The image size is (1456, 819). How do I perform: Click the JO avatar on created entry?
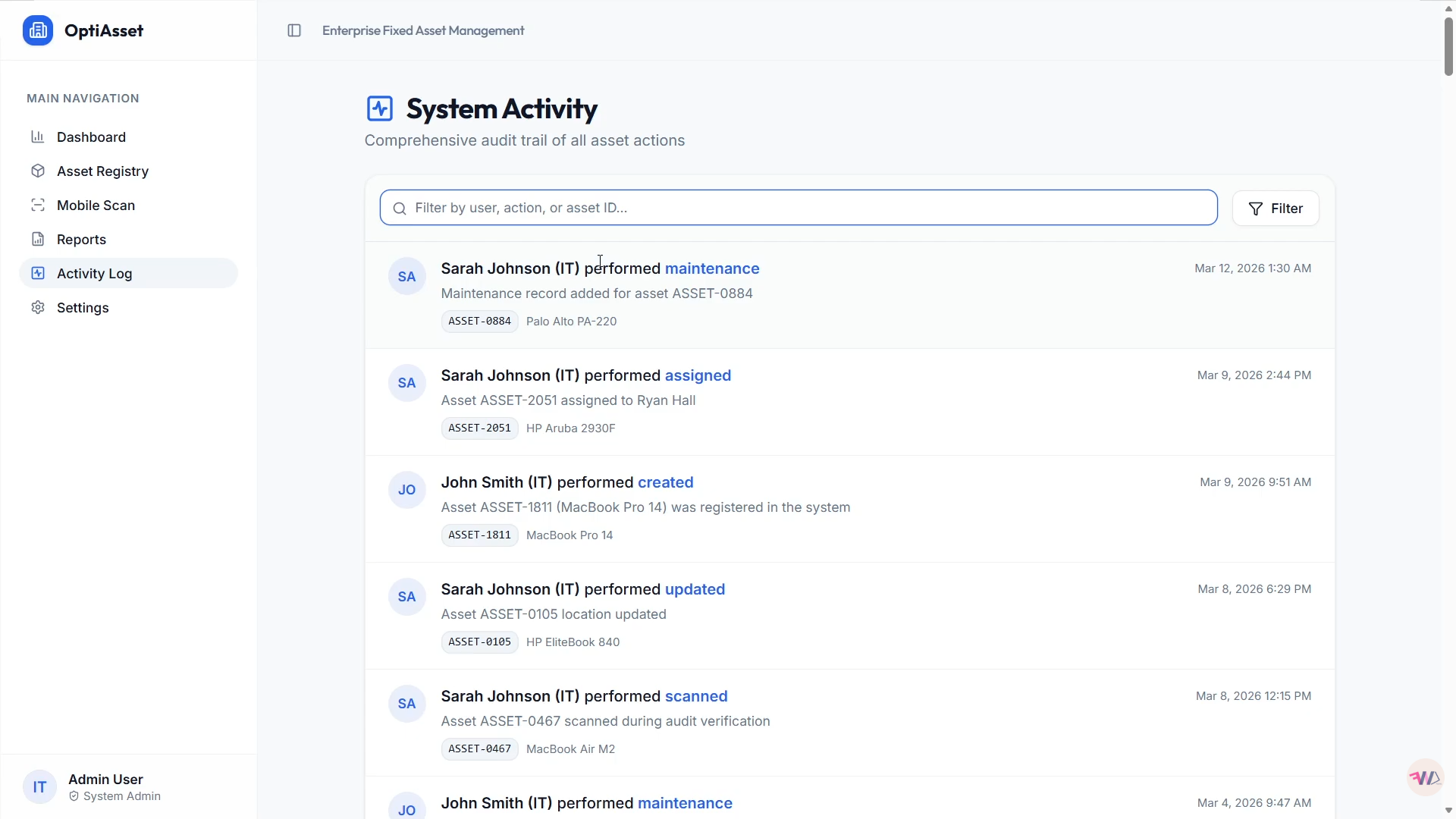407,490
